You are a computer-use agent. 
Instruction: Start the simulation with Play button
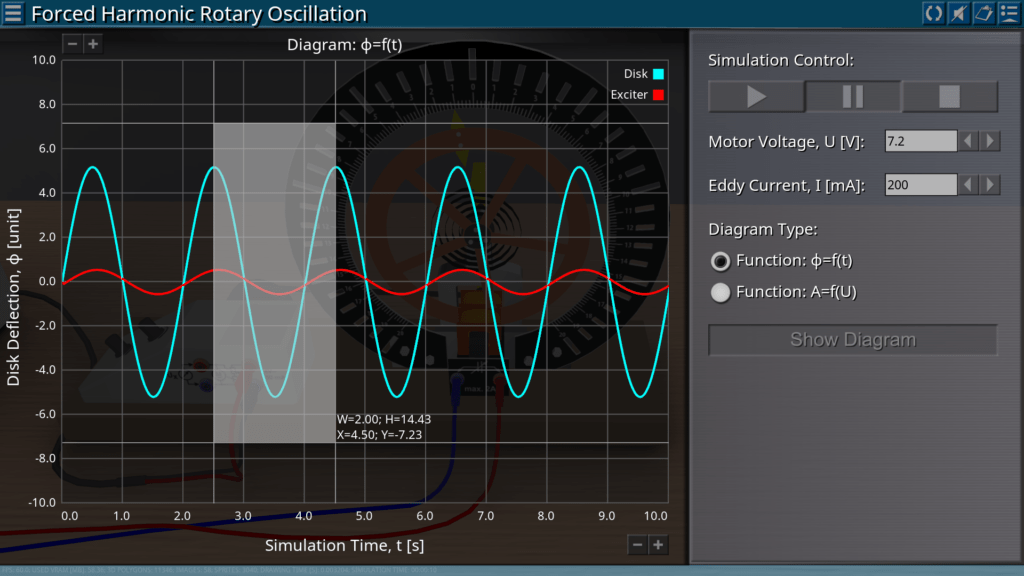756,97
